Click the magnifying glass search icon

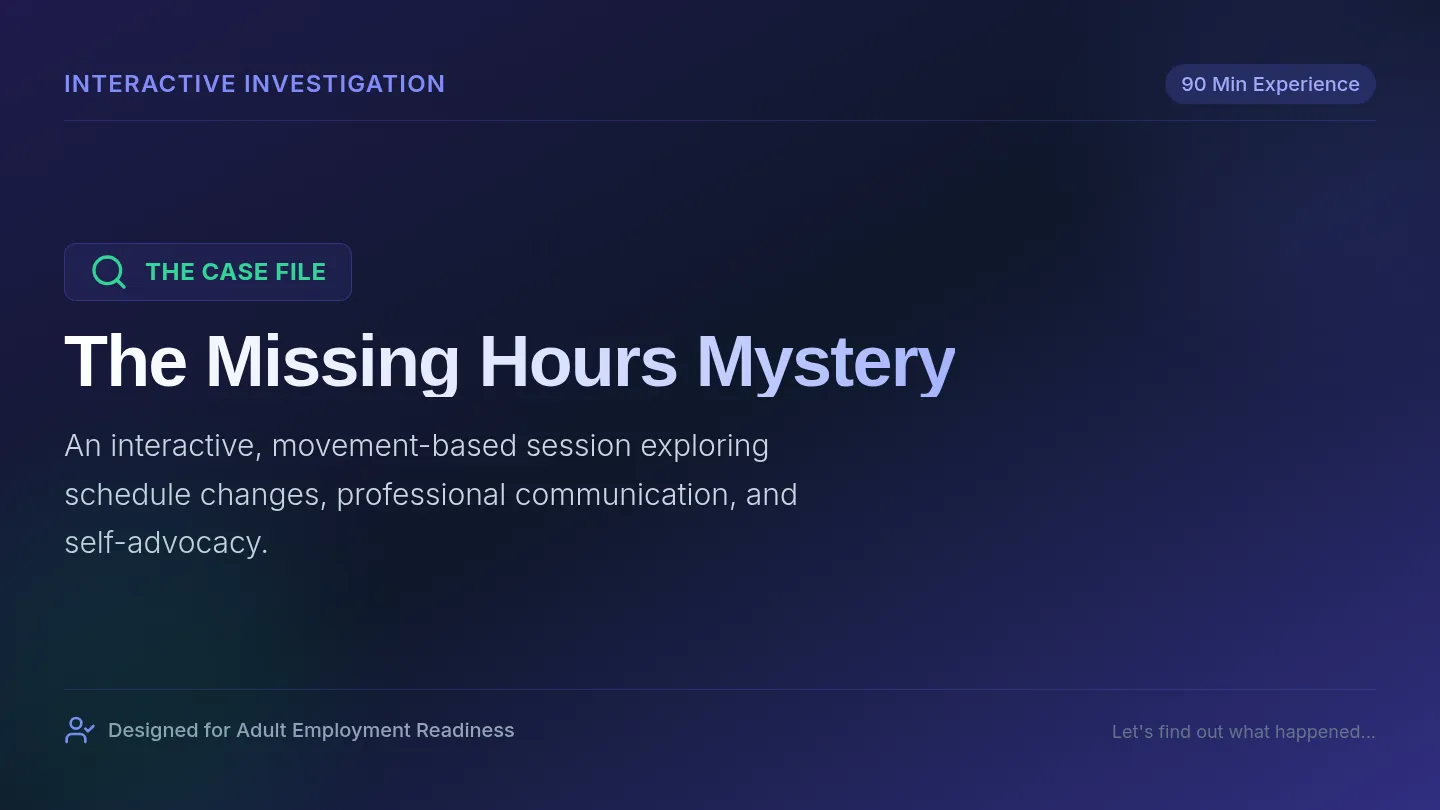pos(109,272)
